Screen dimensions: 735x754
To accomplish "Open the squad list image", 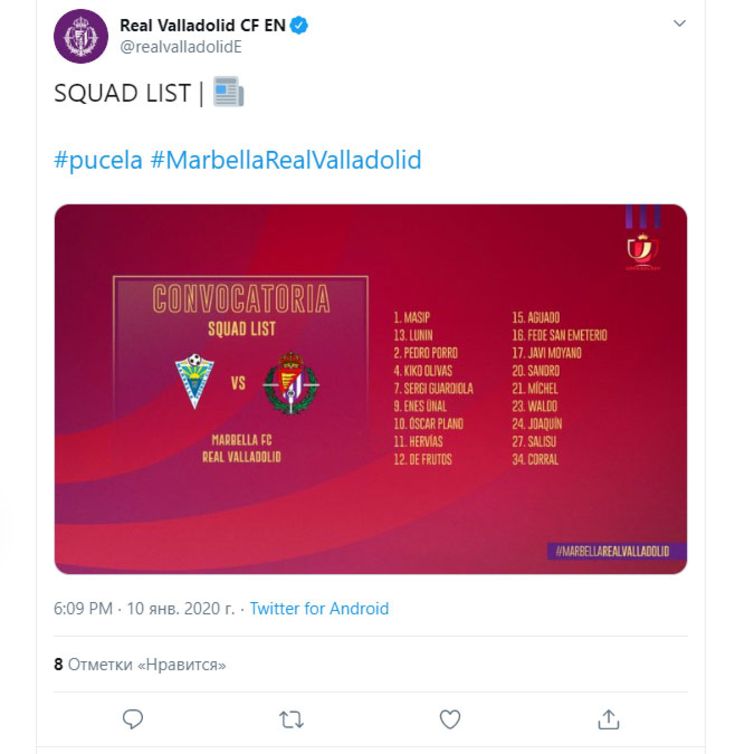I will pyautogui.click(x=370, y=389).
